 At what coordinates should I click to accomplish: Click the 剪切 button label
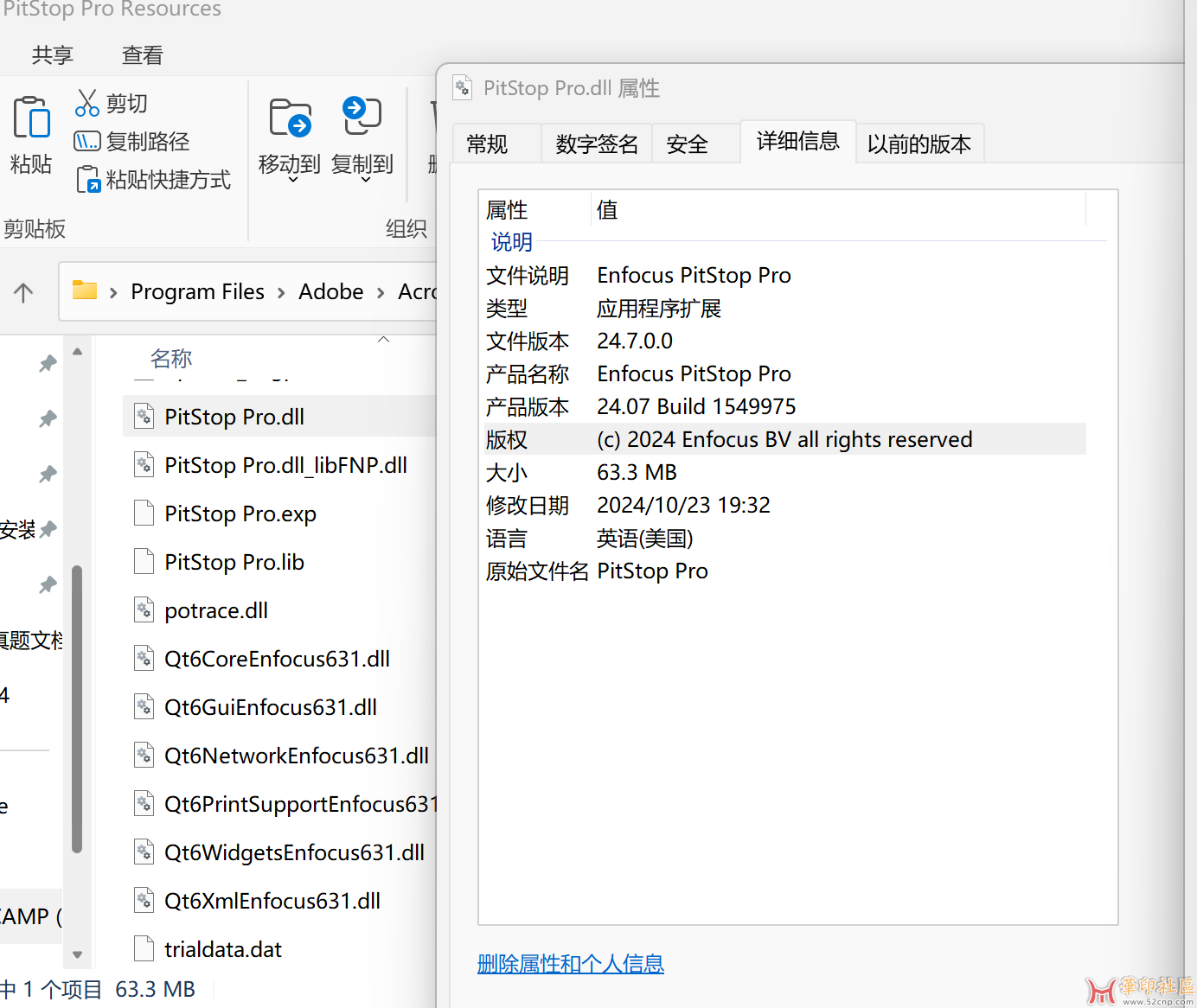(x=126, y=104)
